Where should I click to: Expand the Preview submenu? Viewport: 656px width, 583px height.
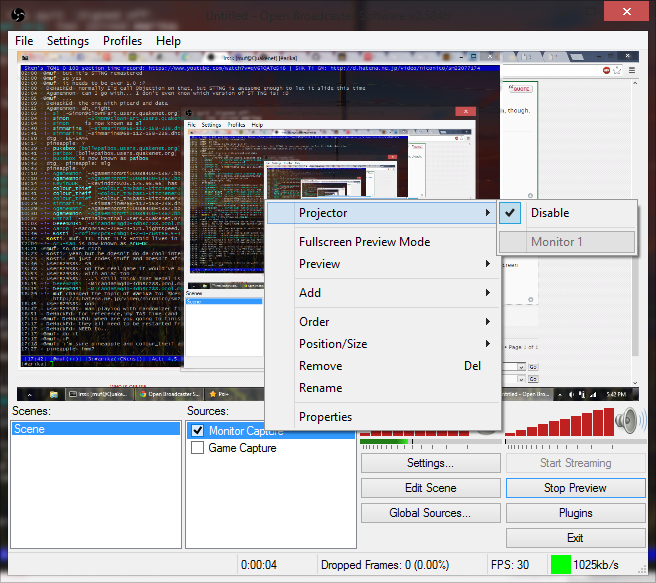(x=383, y=264)
